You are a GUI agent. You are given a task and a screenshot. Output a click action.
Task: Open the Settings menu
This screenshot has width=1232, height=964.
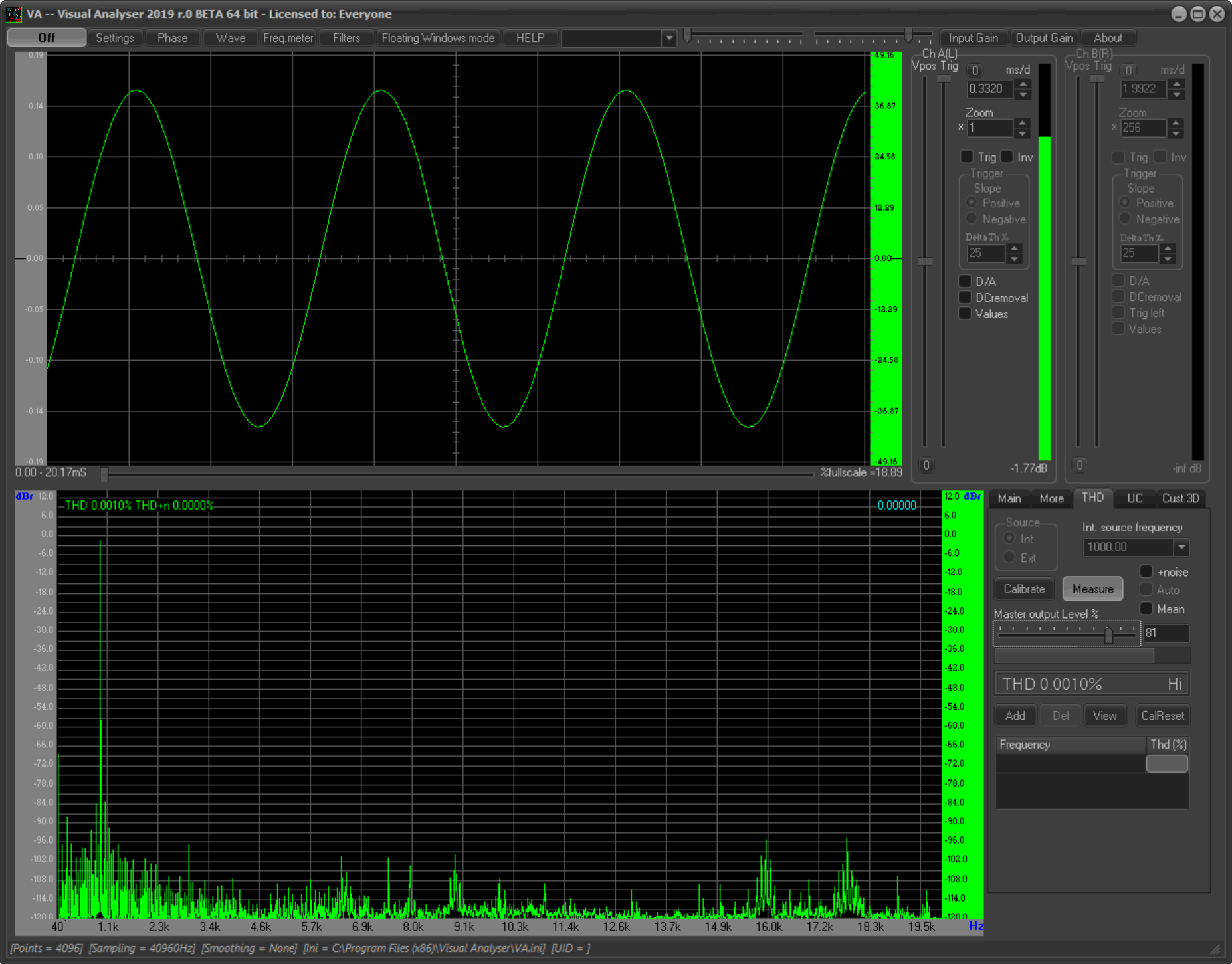pos(115,38)
